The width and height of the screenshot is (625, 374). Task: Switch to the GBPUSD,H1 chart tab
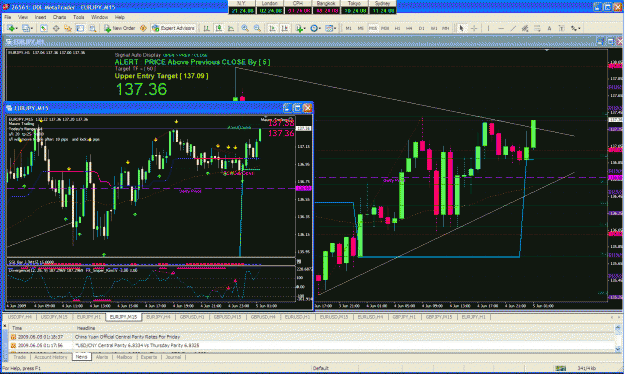(192, 317)
